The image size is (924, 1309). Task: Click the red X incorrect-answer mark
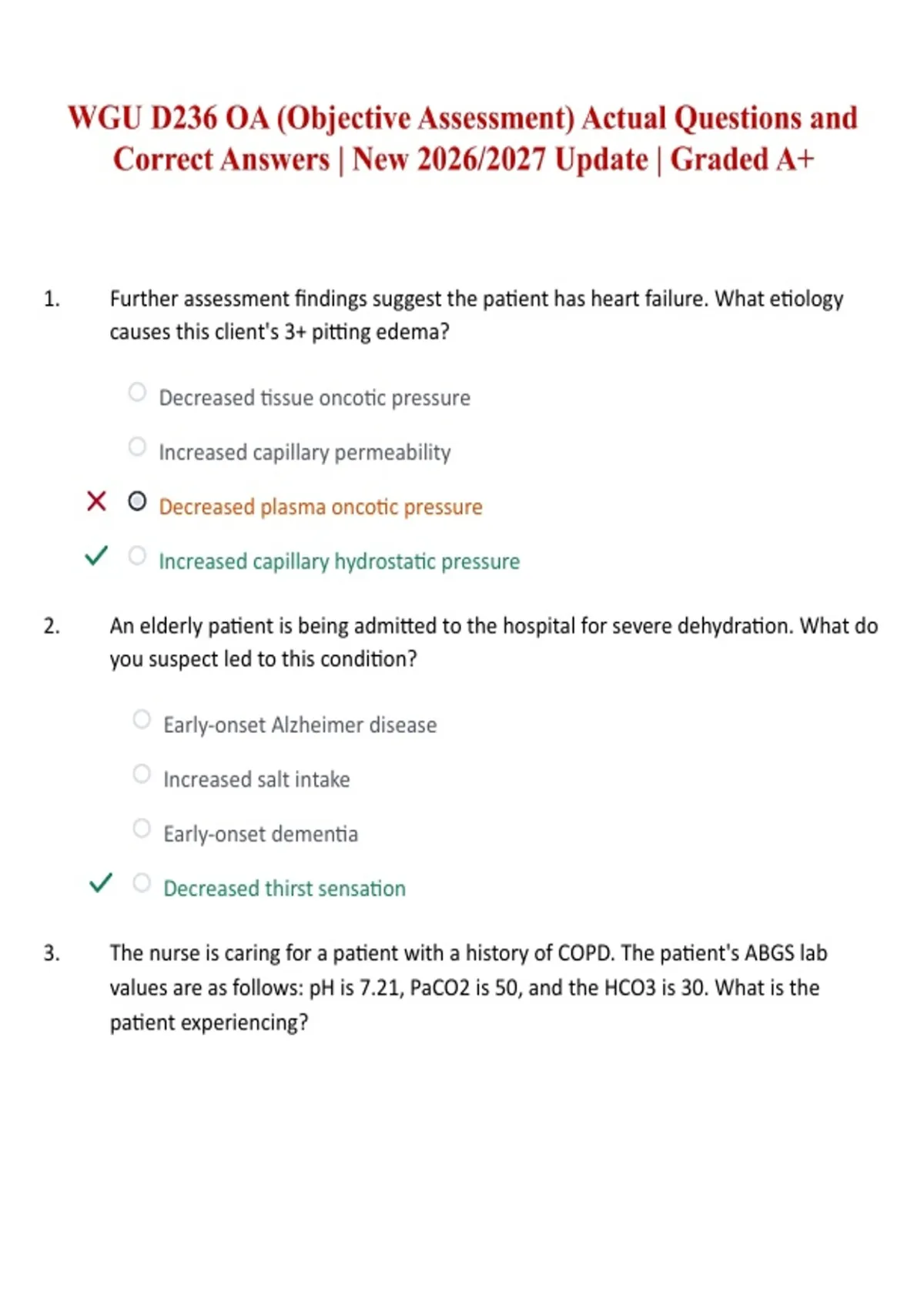[96, 501]
